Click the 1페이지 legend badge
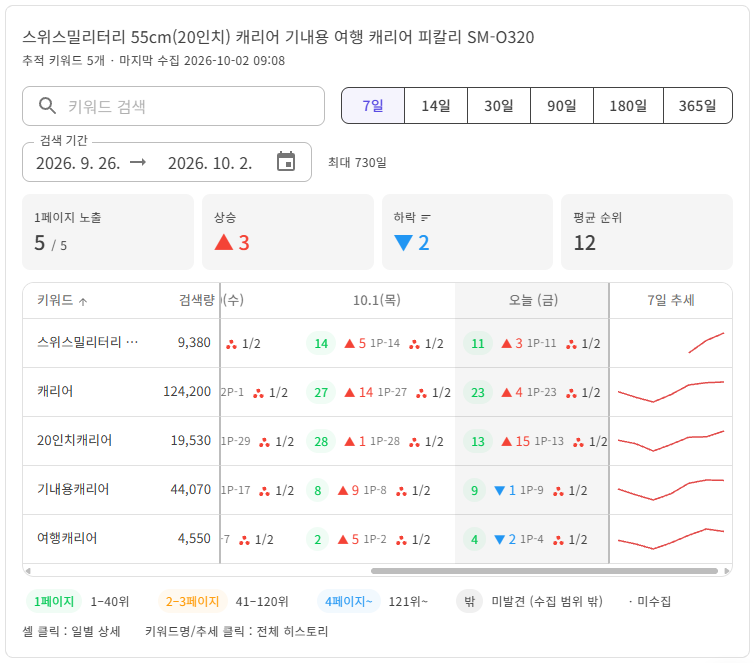 pyautogui.click(x=54, y=601)
